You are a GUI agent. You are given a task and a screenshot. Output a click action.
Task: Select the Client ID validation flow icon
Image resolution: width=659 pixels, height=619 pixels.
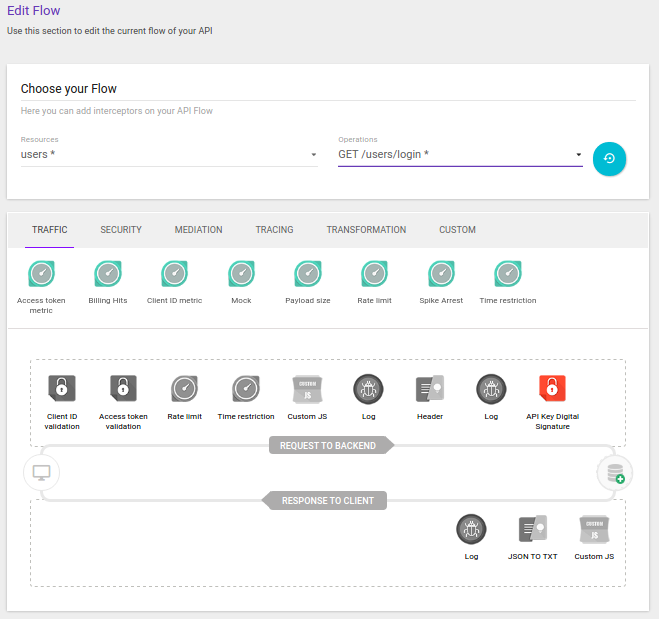point(62,388)
